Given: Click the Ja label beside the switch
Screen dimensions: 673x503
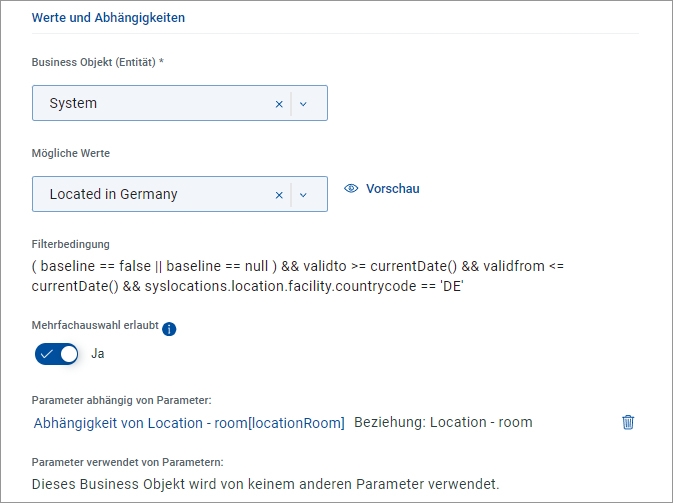Looking at the screenshot, I should point(98,353).
